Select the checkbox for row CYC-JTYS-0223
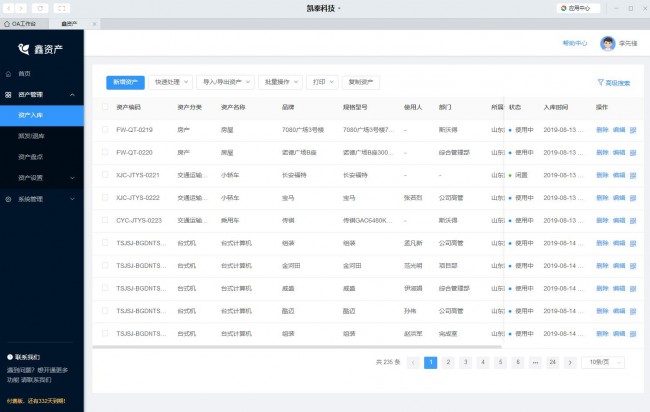Image resolution: width=650 pixels, height=412 pixels. point(106,220)
